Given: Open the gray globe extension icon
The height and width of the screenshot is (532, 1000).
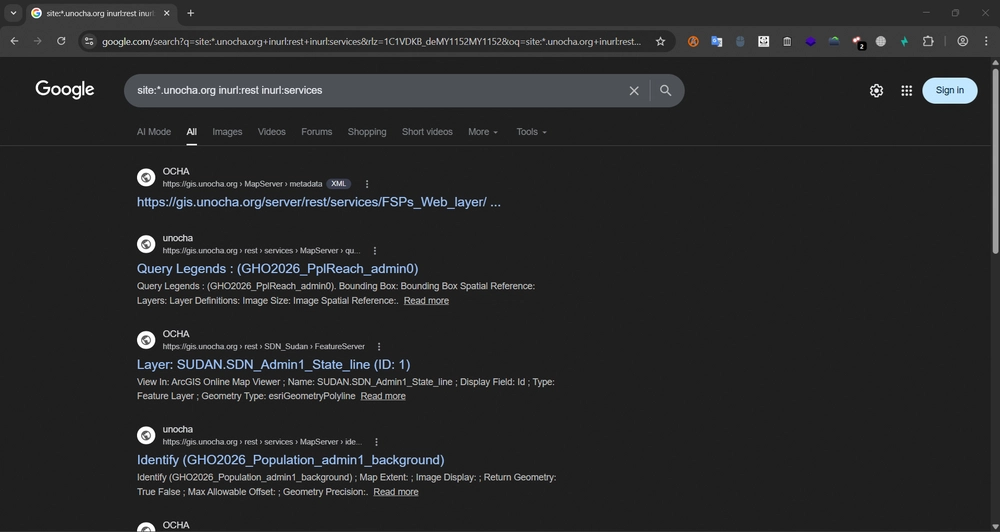Looking at the screenshot, I should pos(881,41).
